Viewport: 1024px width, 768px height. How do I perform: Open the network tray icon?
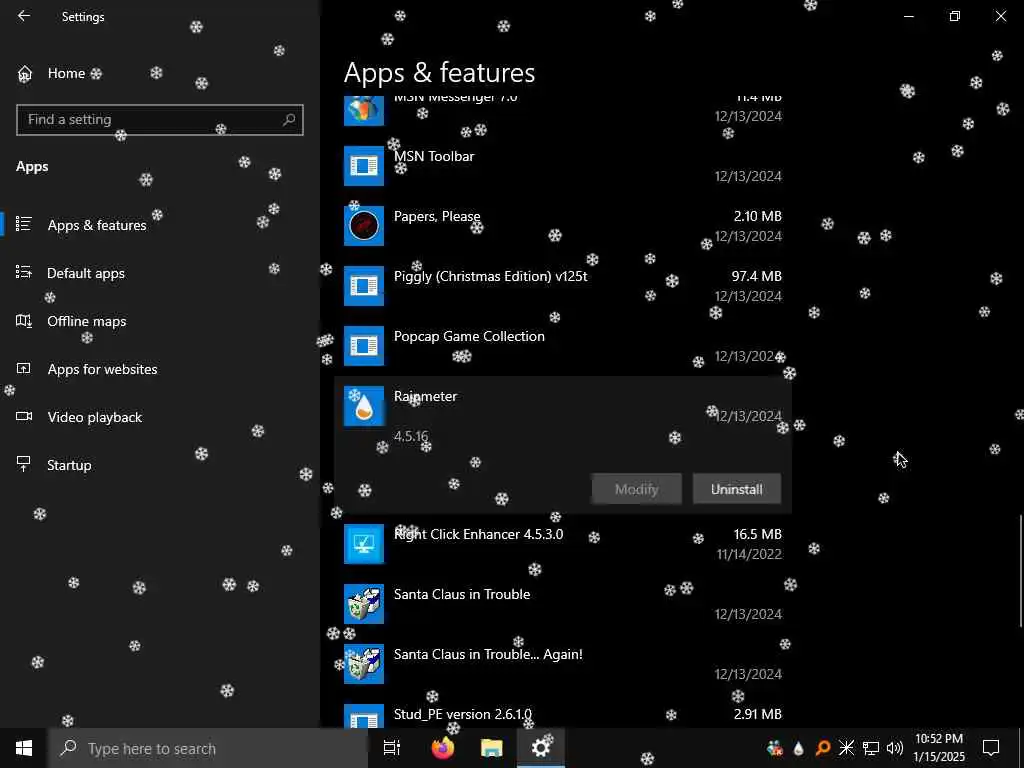(x=871, y=748)
